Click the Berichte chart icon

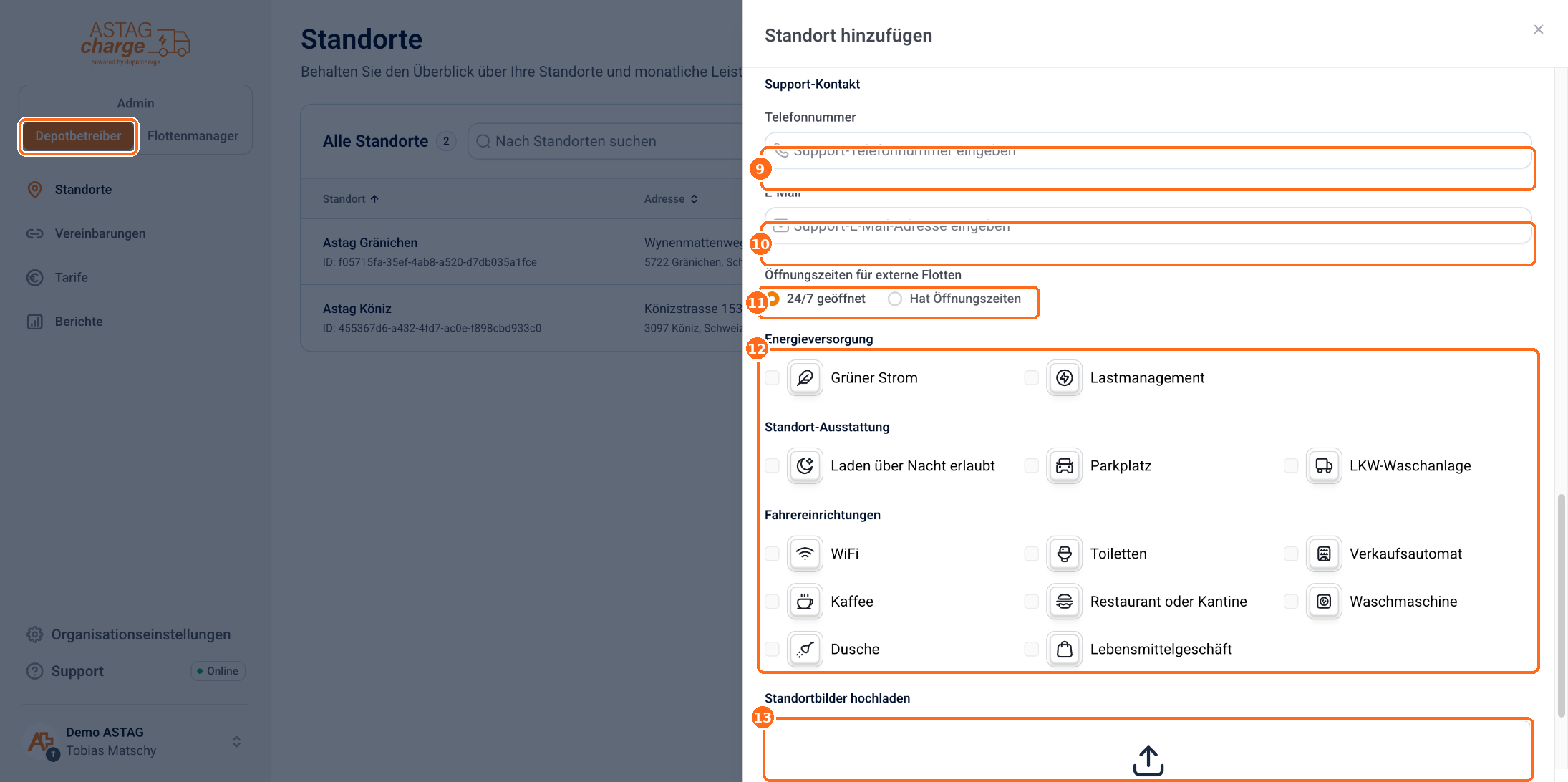tap(34, 322)
